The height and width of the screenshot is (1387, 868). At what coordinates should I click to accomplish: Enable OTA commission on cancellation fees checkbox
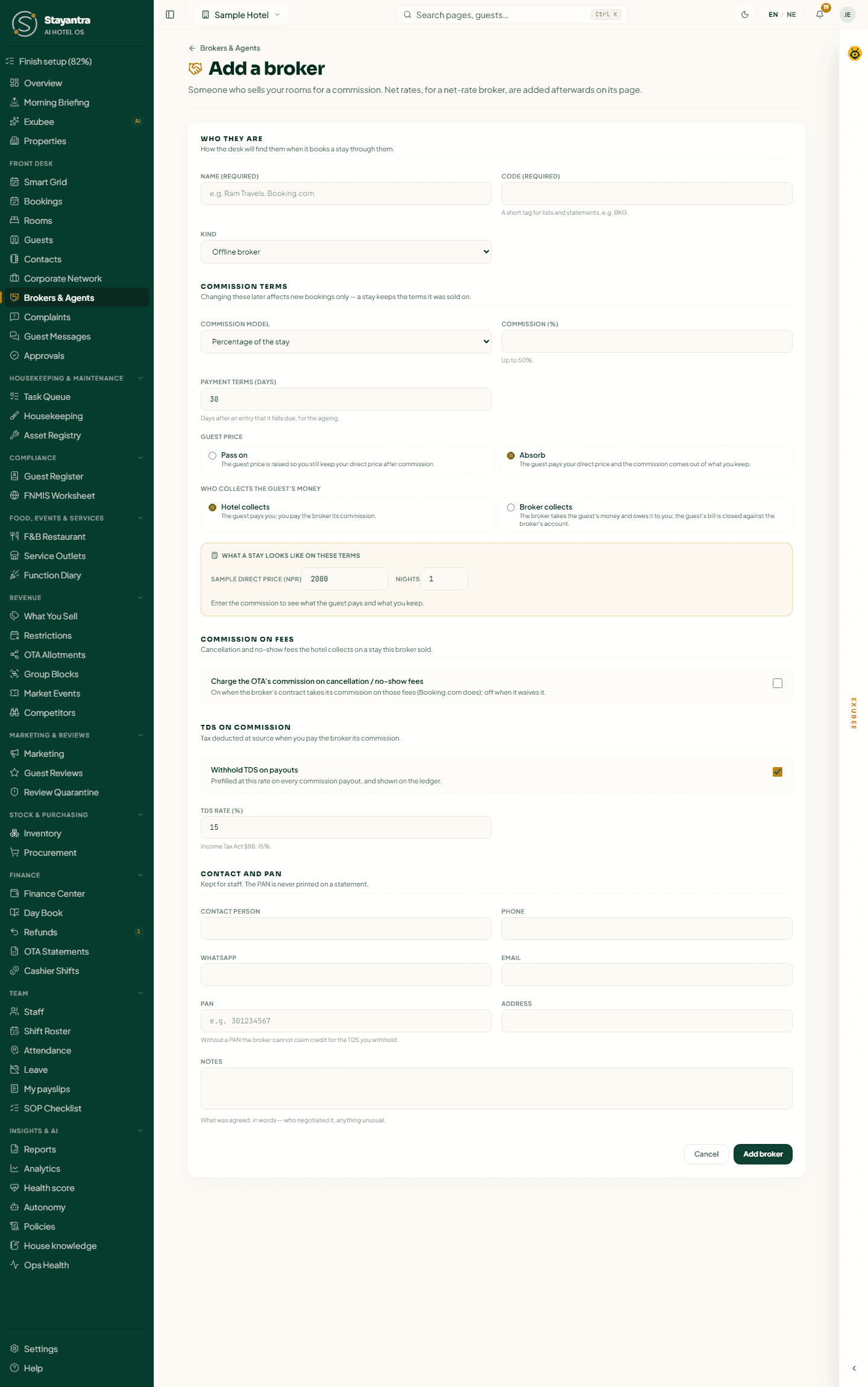(778, 683)
